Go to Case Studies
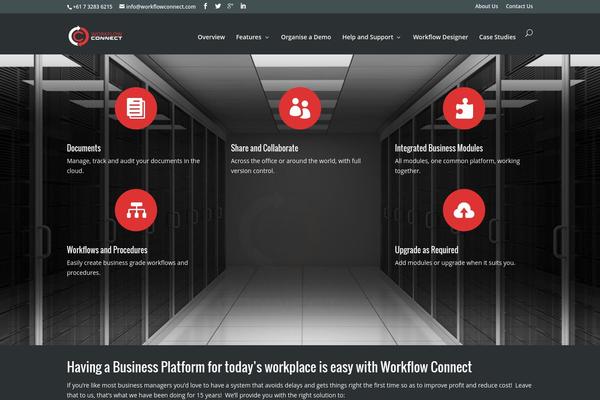Viewport: 600px width, 400px height. [x=497, y=37]
